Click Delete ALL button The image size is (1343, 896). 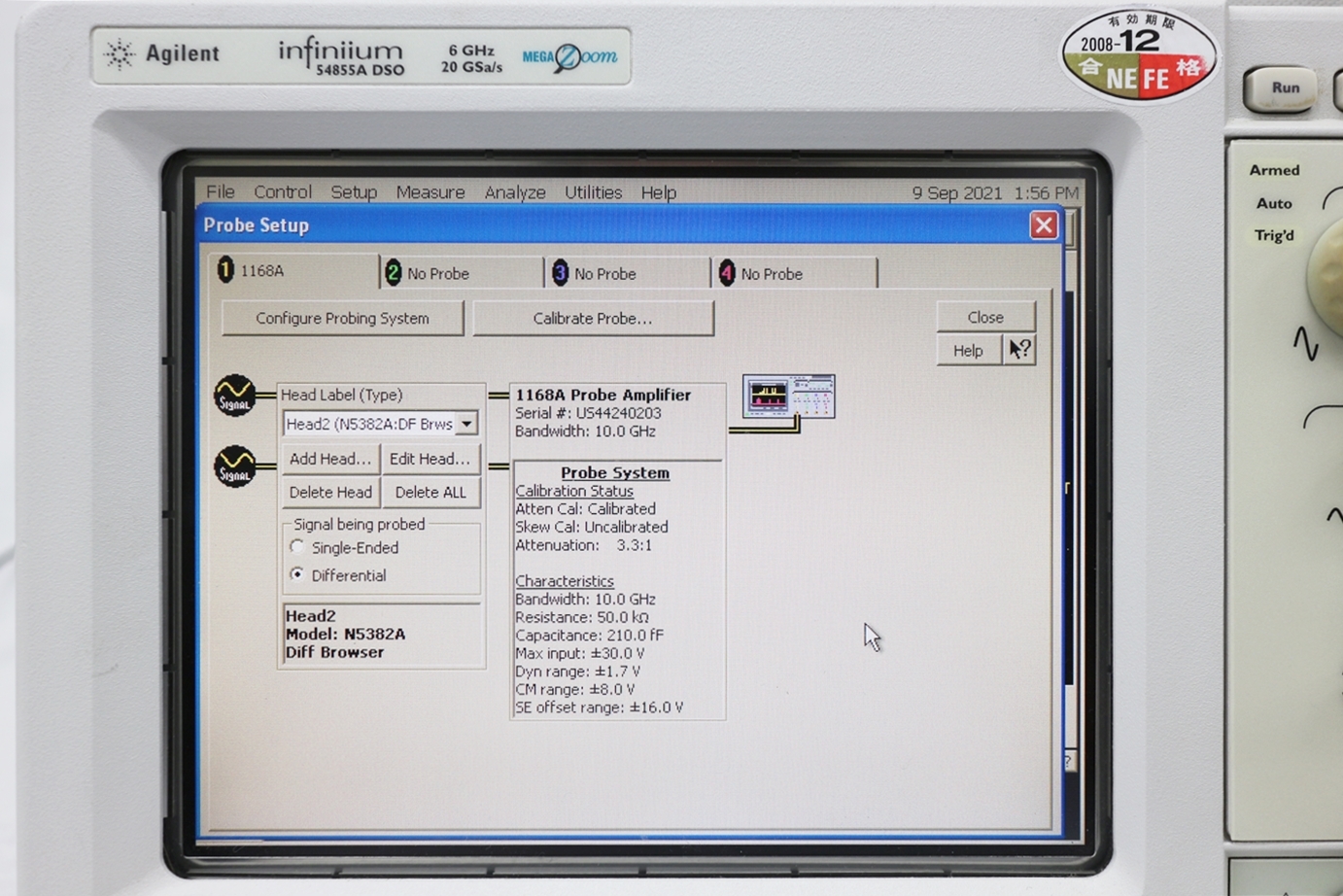(x=430, y=493)
